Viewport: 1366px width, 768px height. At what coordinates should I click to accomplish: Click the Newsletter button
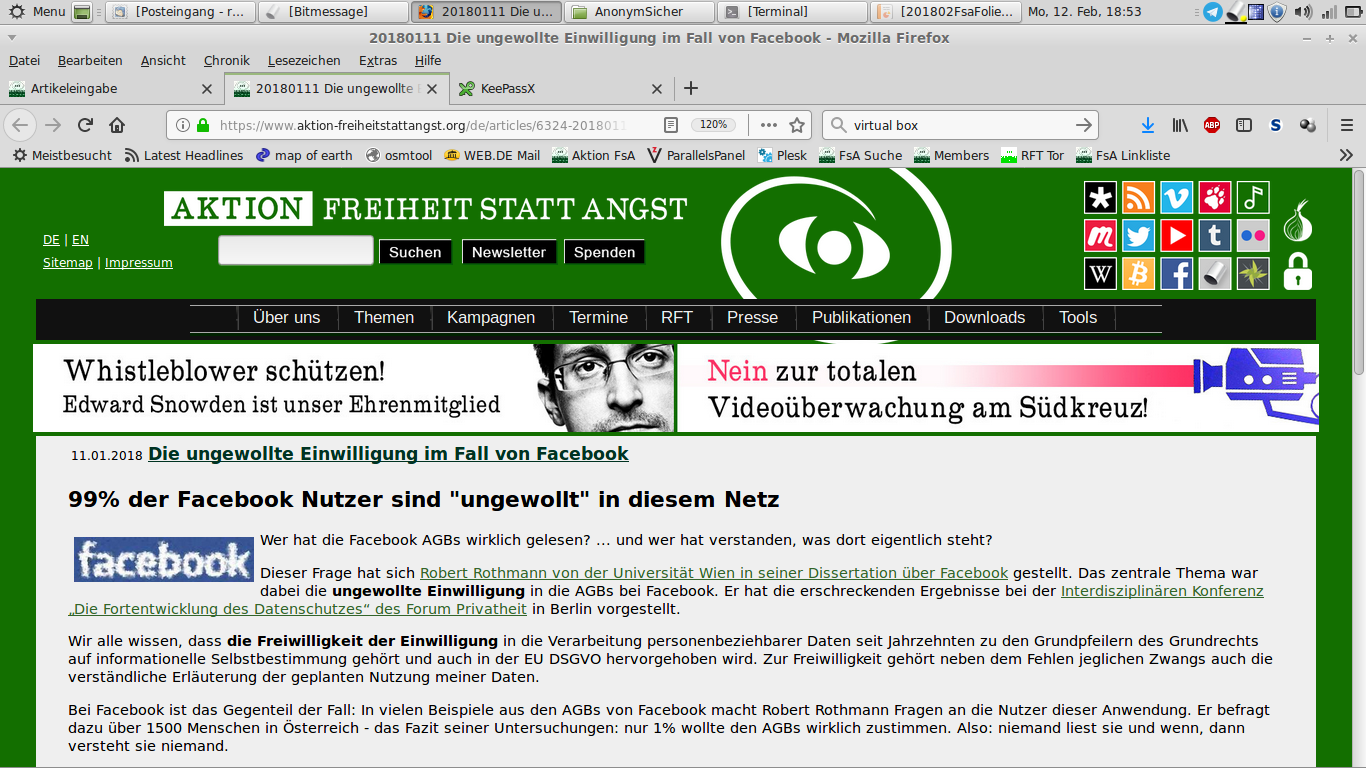pyautogui.click(x=509, y=252)
